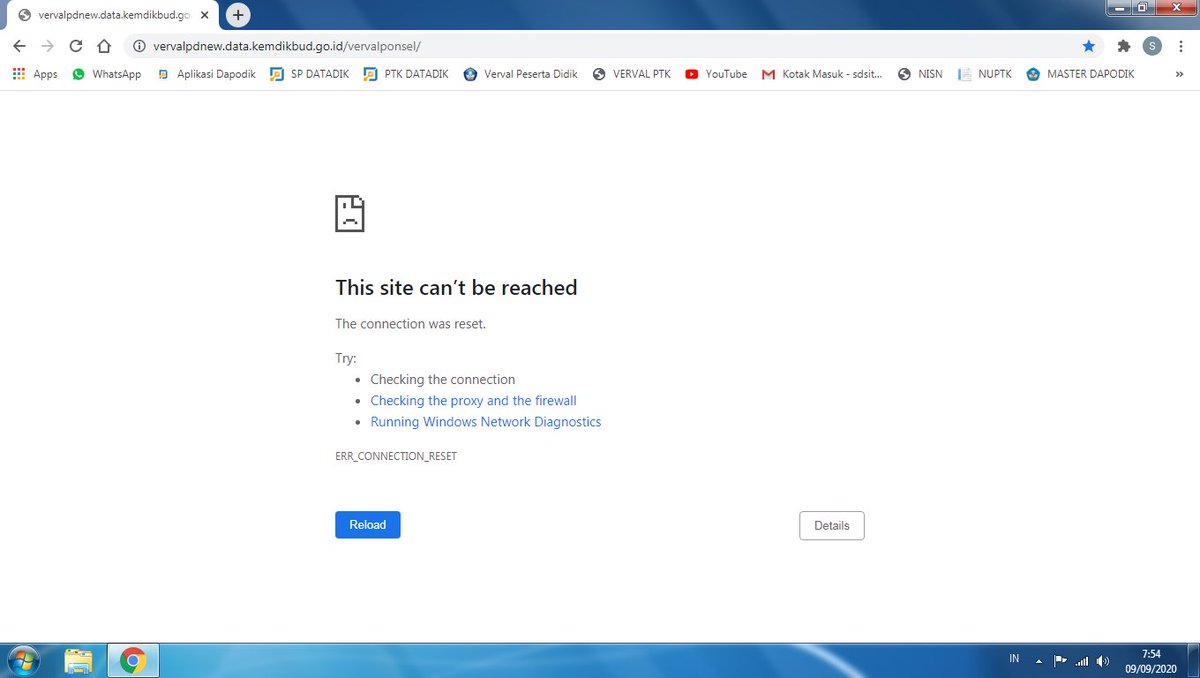The width and height of the screenshot is (1200, 678).
Task: View site information icon in address bar
Action: coord(139,46)
